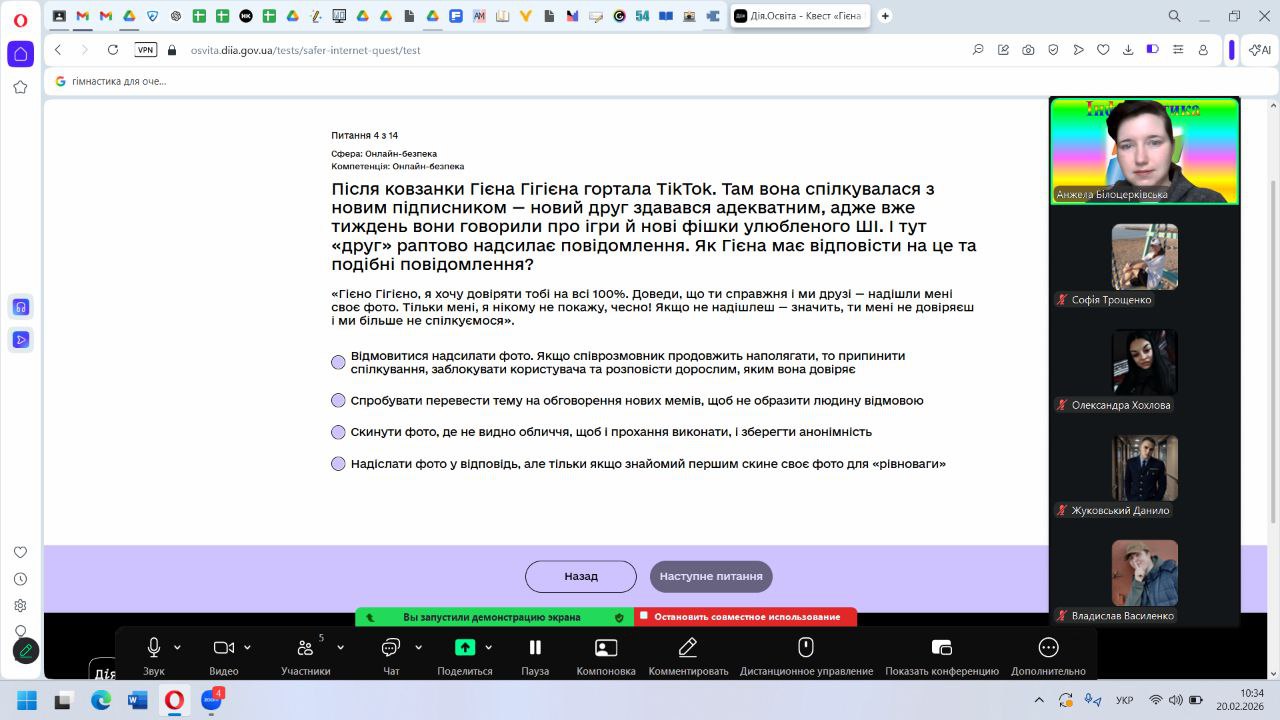
Task: Expand video options arrow next to Видео
Action: click(x=248, y=648)
